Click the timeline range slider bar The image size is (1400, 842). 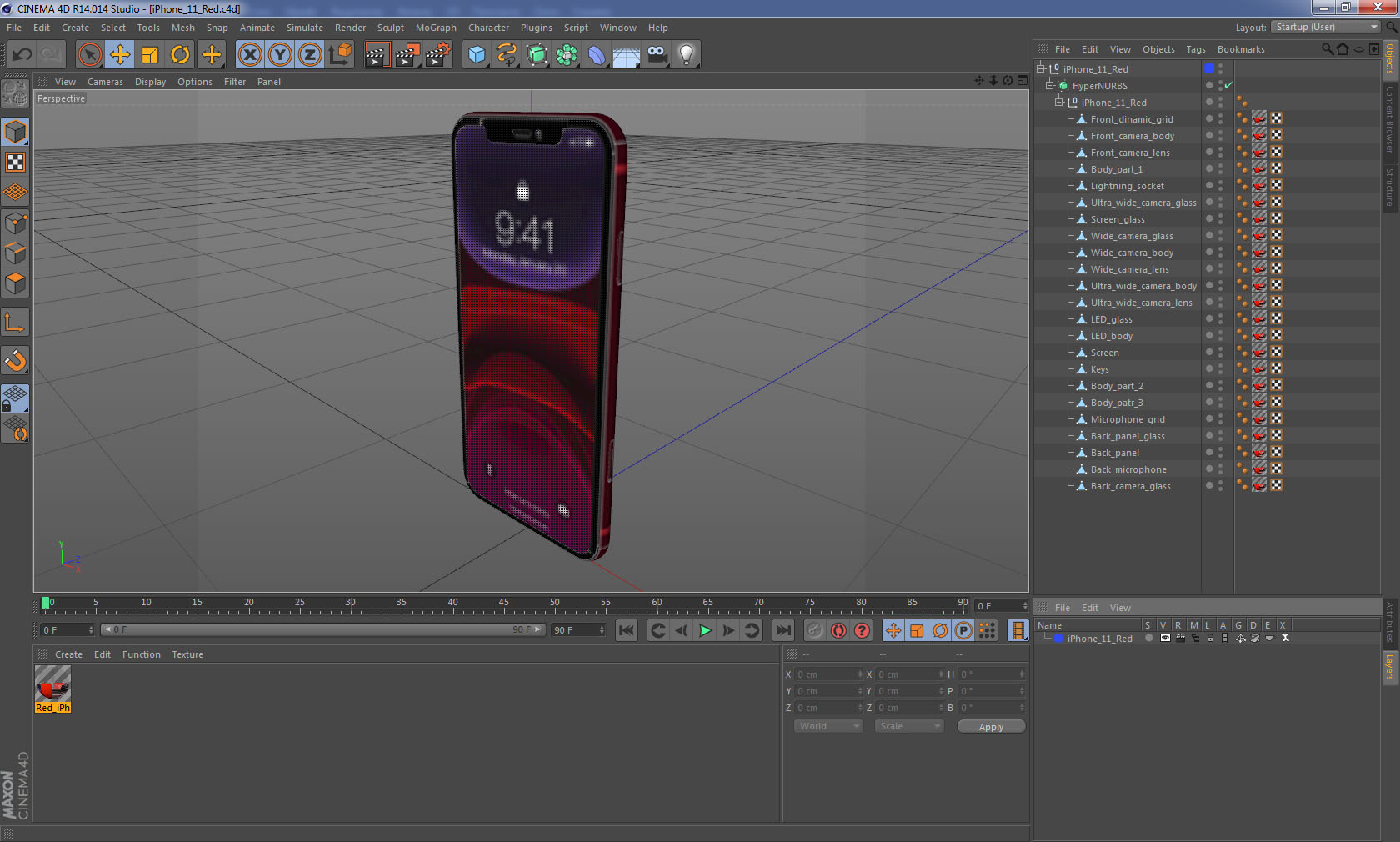tap(322, 629)
